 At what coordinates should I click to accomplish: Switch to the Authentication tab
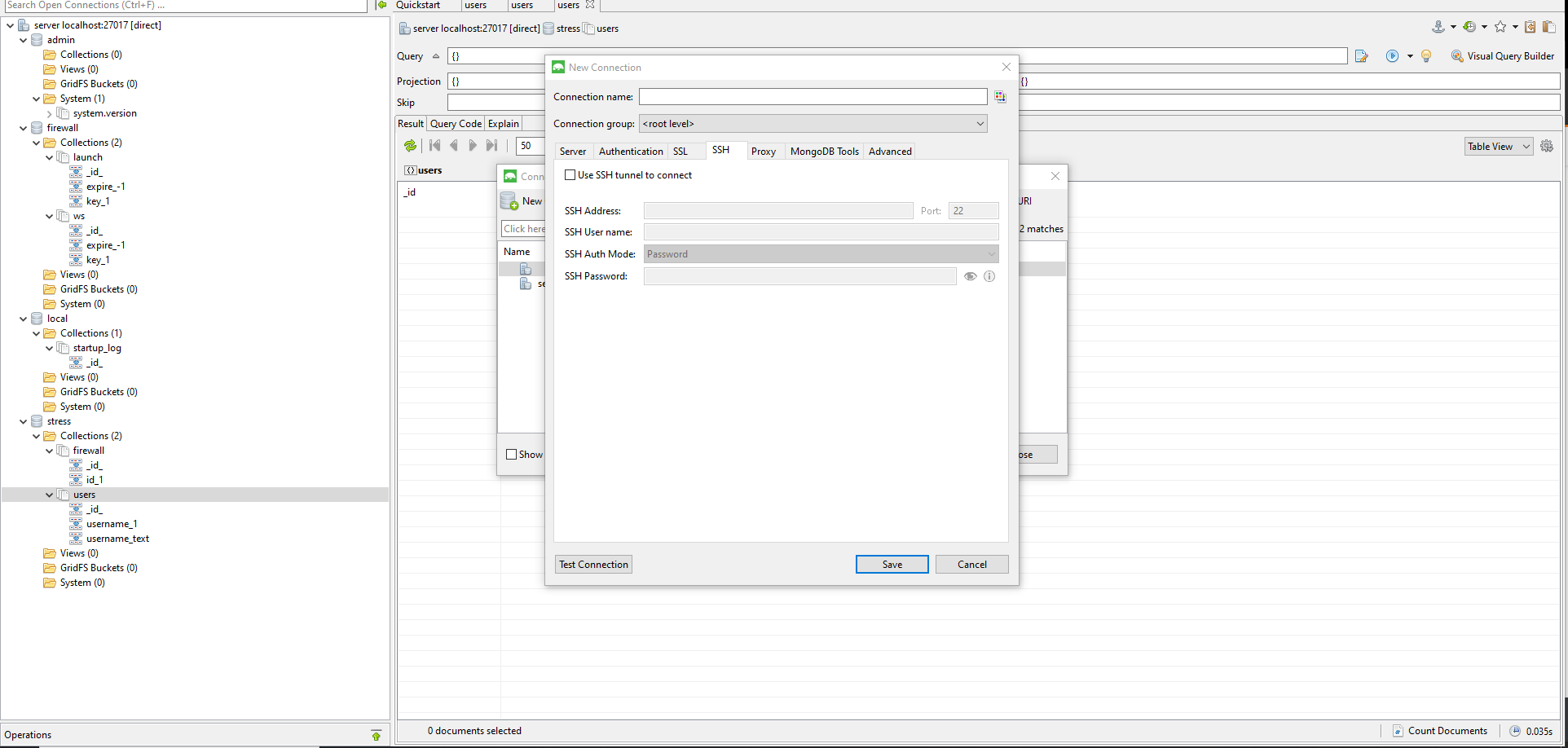(631, 151)
